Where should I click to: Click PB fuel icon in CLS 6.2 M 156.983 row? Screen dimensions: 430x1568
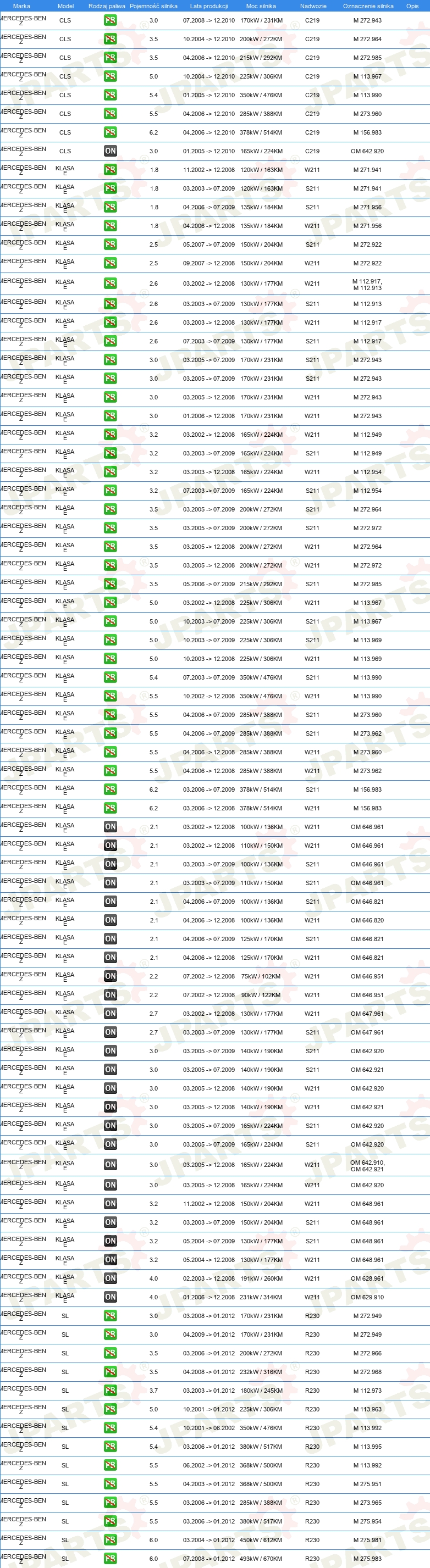coord(110,132)
